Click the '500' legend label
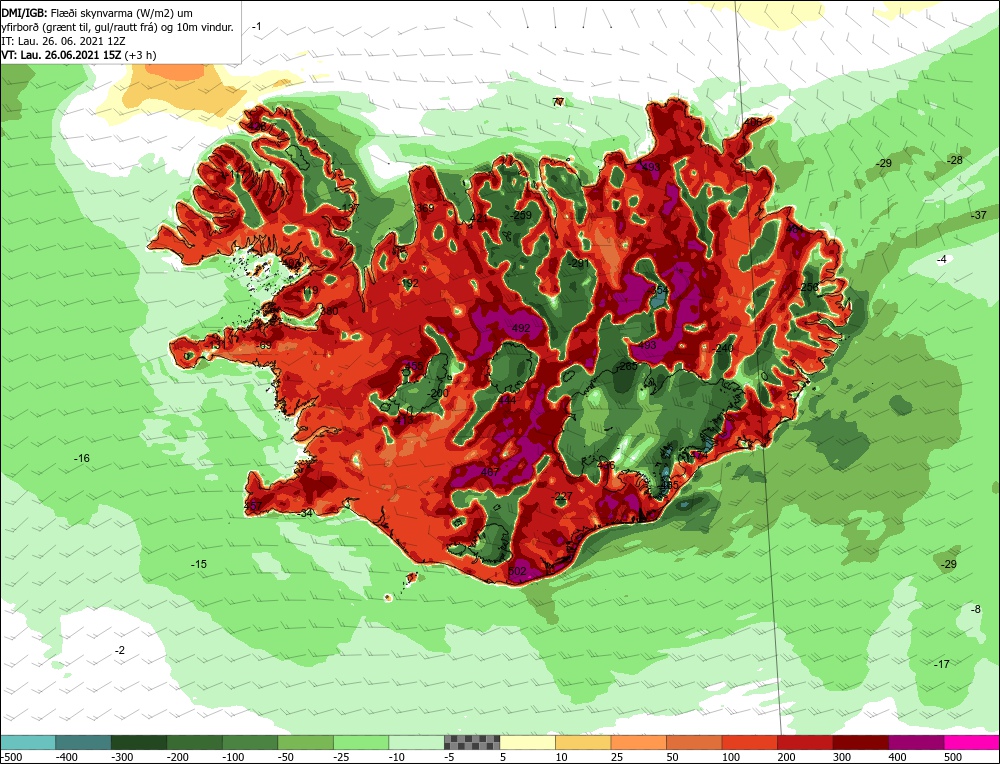The width and height of the screenshot is (1000, 764). click(953, 757)
